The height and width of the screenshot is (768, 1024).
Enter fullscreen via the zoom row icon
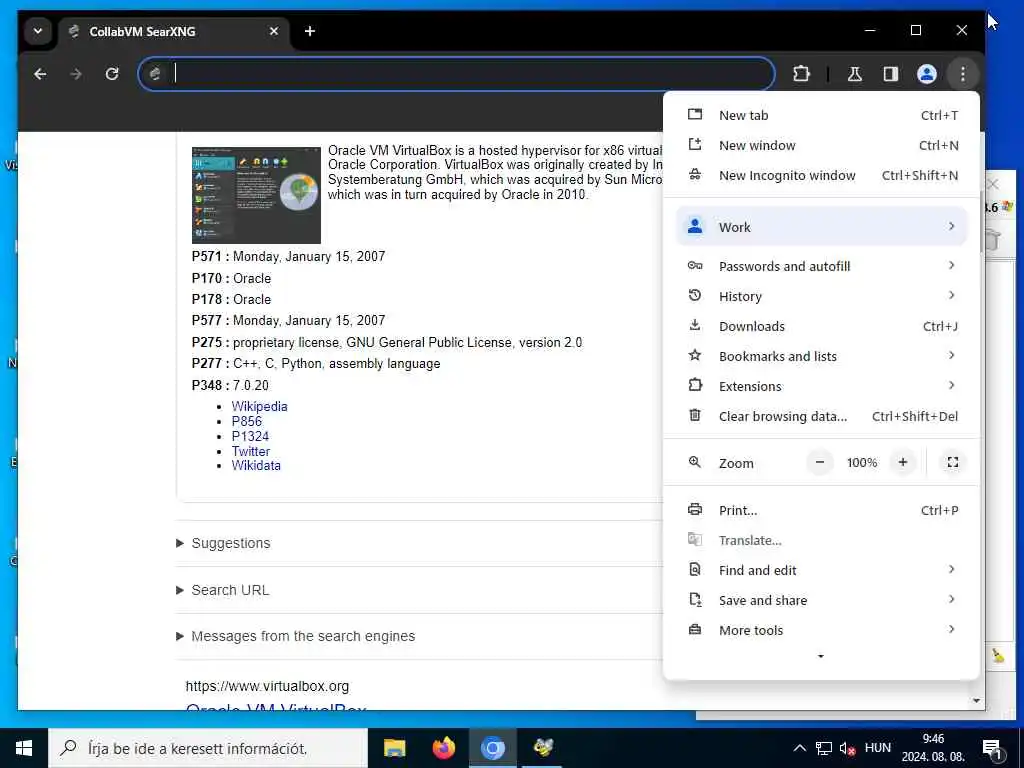(x=953, y=462)
